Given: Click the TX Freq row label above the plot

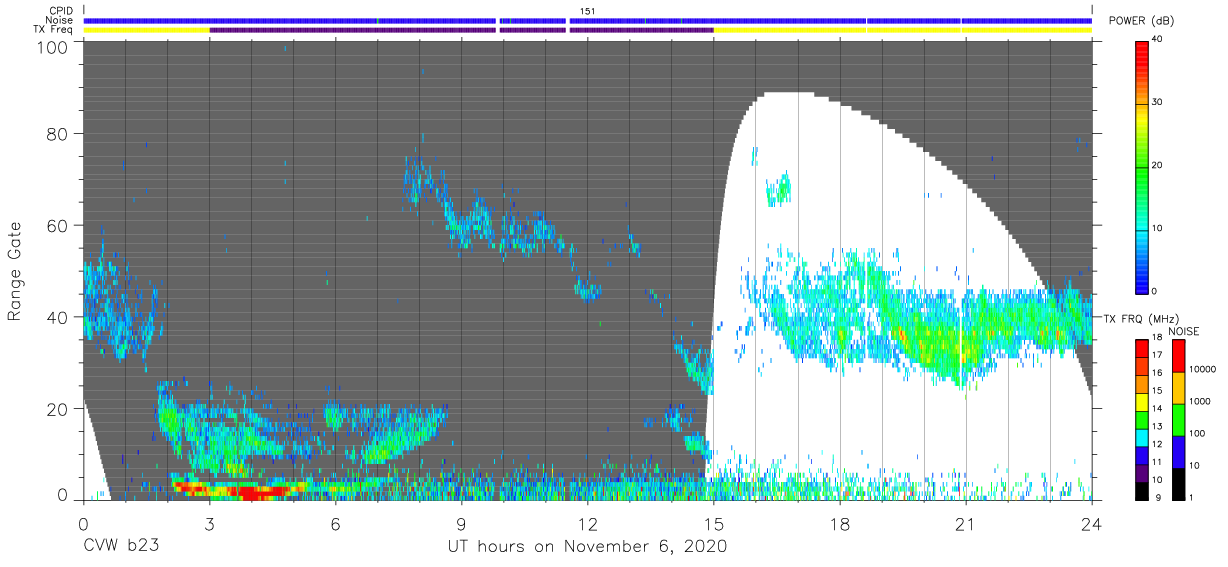Looking at the screenshot, I should (54, 30).
